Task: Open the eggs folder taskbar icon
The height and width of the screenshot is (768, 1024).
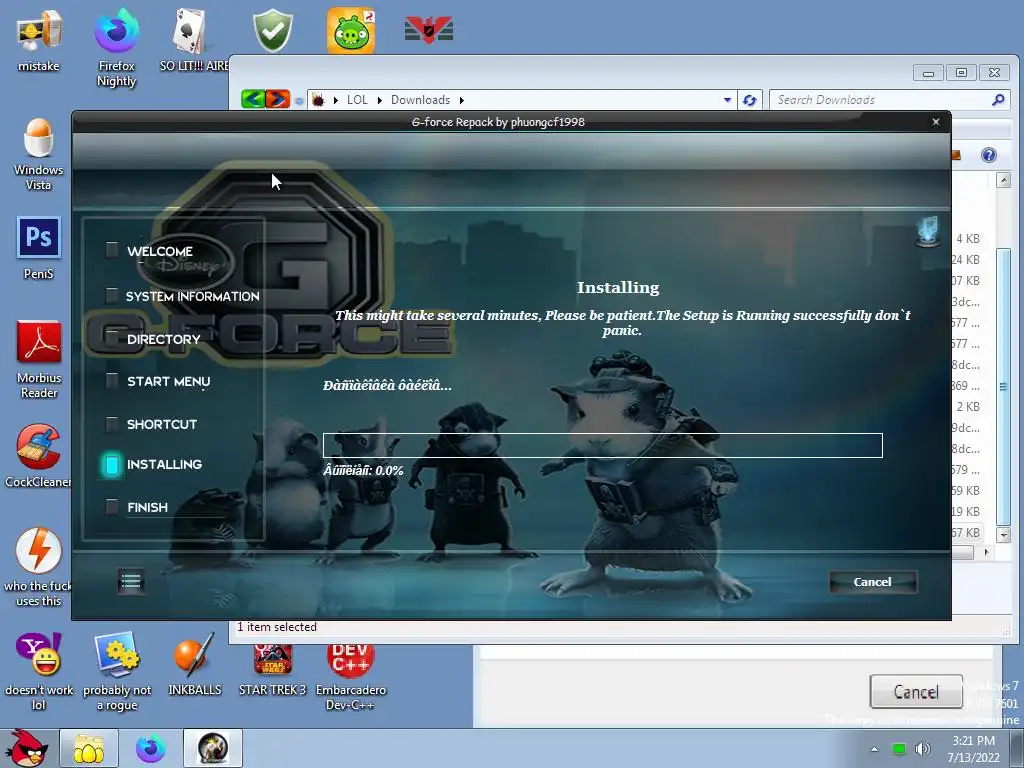Action: pos(89,748)
